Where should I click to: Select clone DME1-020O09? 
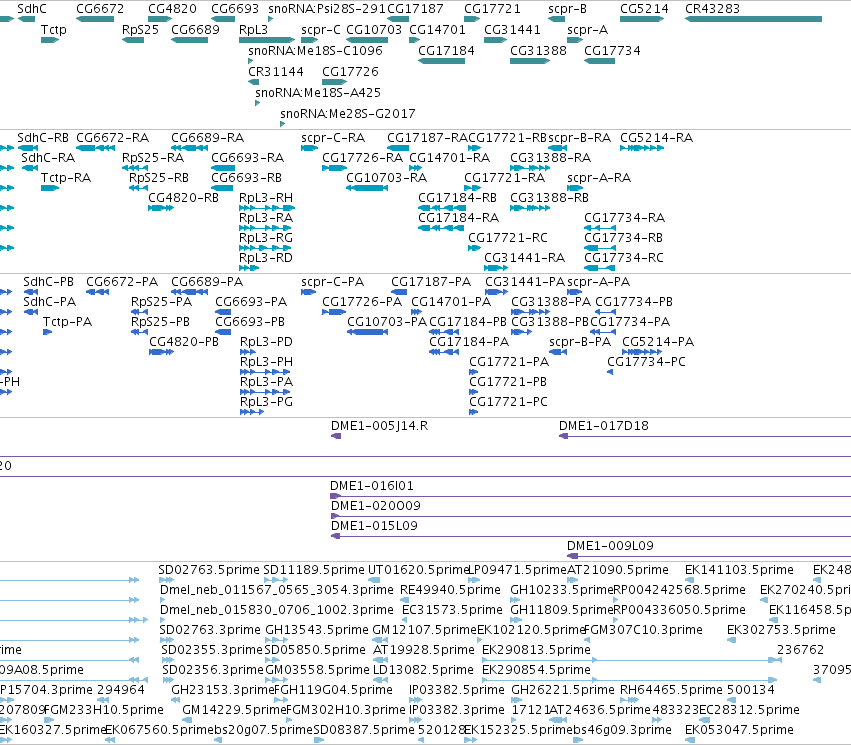pos(376,506)
